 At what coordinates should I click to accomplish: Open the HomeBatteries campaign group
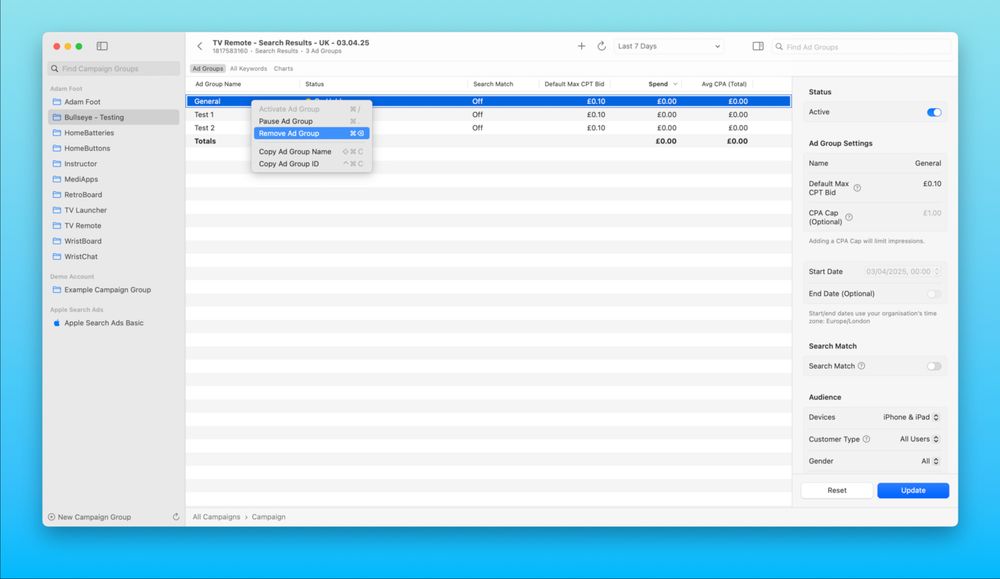tap(114, 133)
